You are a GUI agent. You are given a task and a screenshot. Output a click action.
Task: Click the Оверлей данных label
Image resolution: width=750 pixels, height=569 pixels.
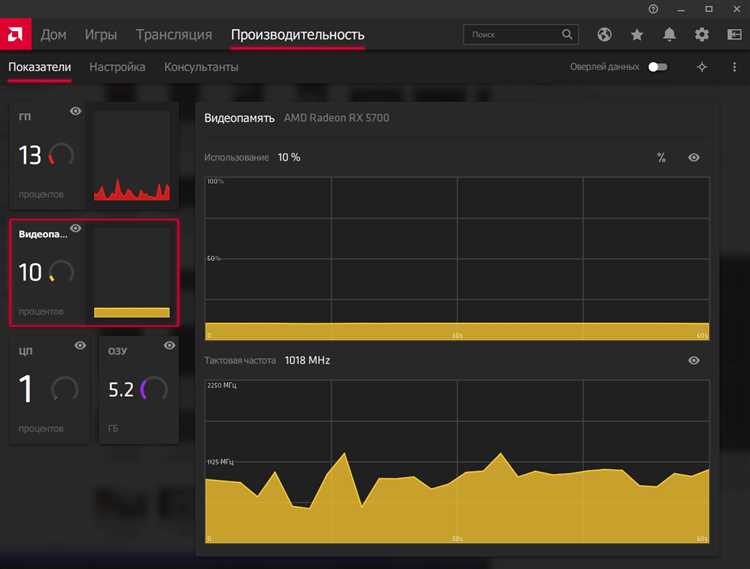coord(604,67)
